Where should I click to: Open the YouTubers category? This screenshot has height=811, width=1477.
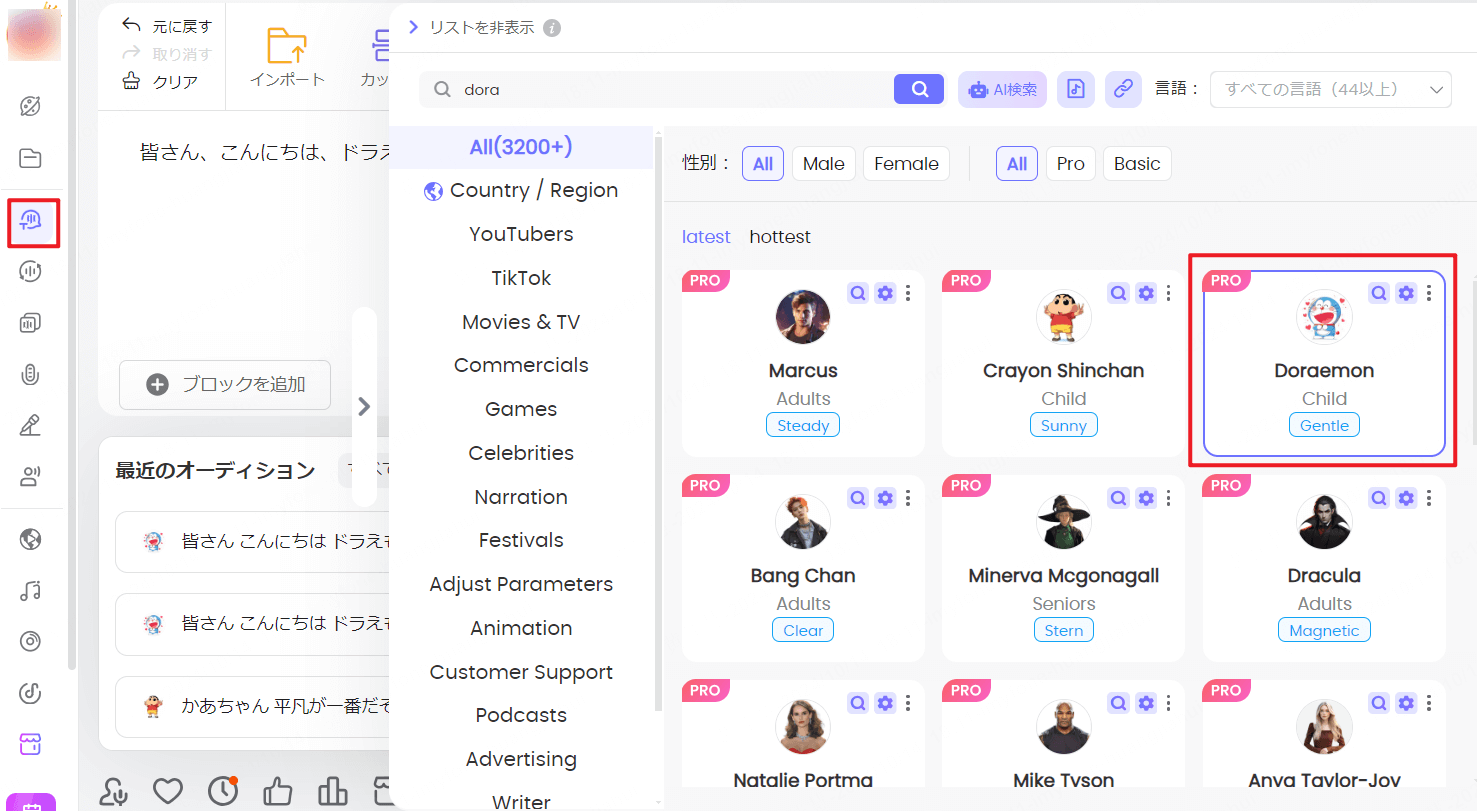(521, 234)
